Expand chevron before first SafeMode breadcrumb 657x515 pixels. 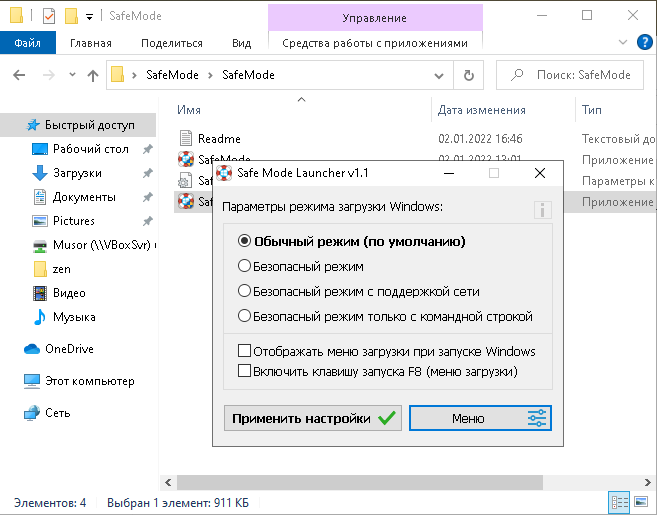pos(134,75)
